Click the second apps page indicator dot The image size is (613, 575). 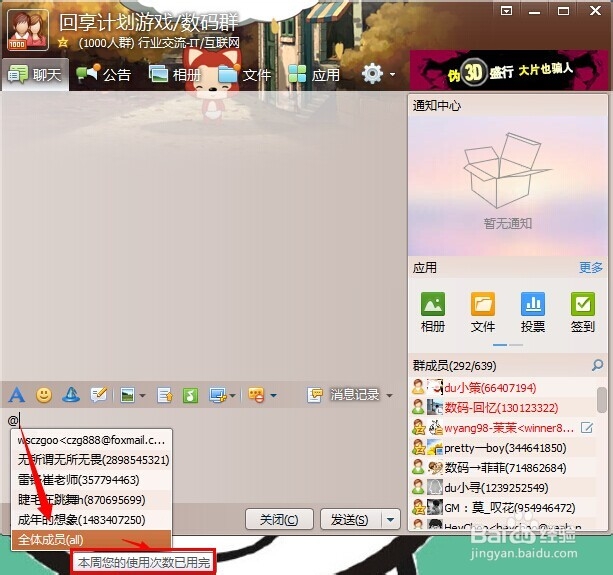(516, 345)
